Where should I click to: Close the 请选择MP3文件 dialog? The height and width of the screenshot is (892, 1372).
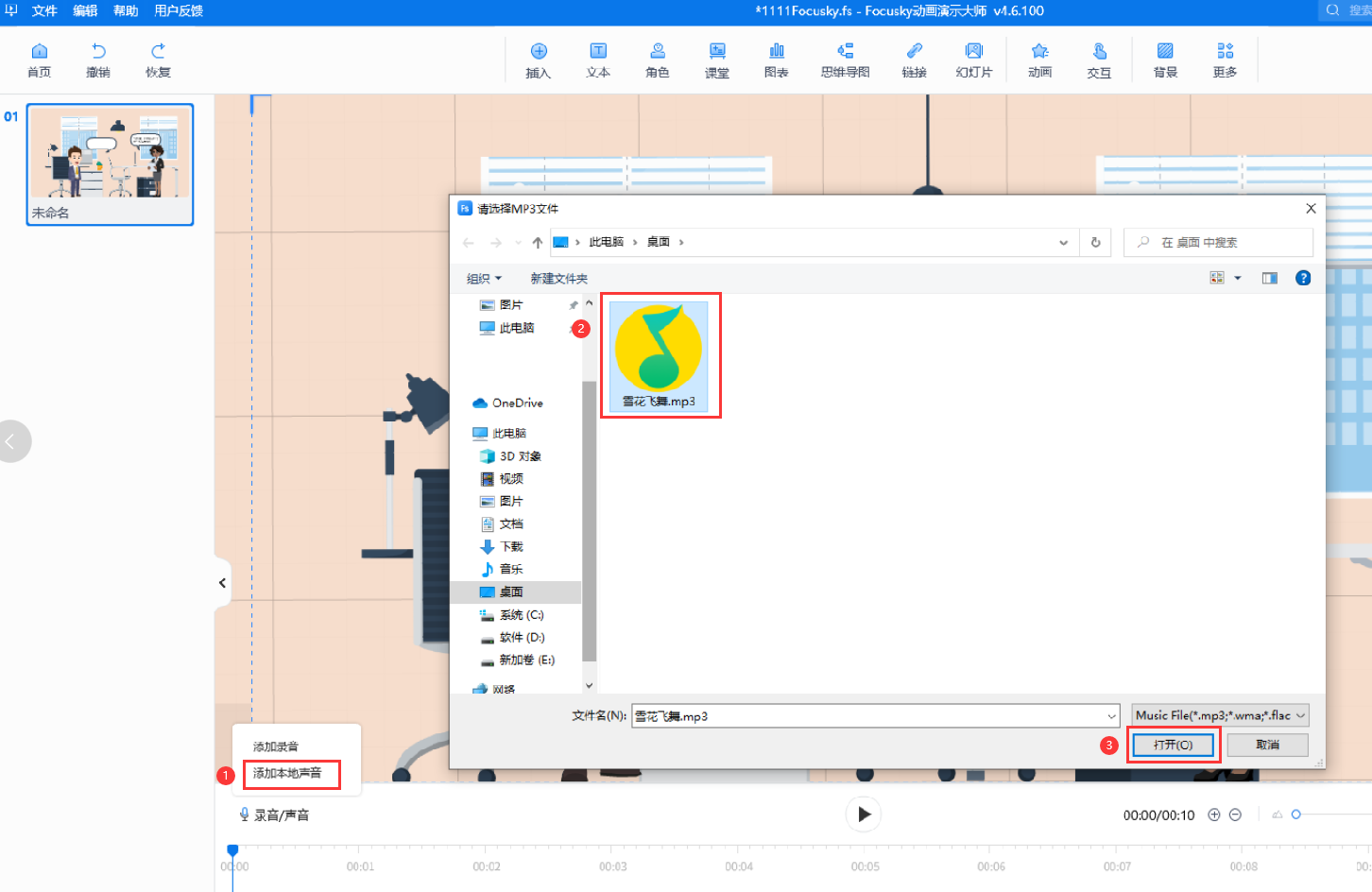[x=1311, y=209]
